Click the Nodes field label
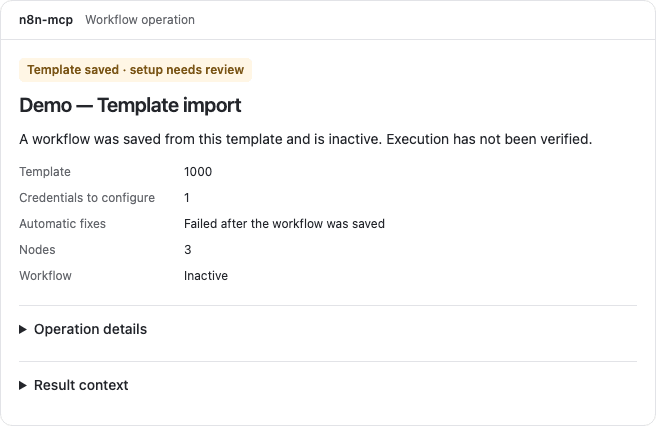This screenshot has width=656, height=426. pyautogui.click(x=37, y=249)
